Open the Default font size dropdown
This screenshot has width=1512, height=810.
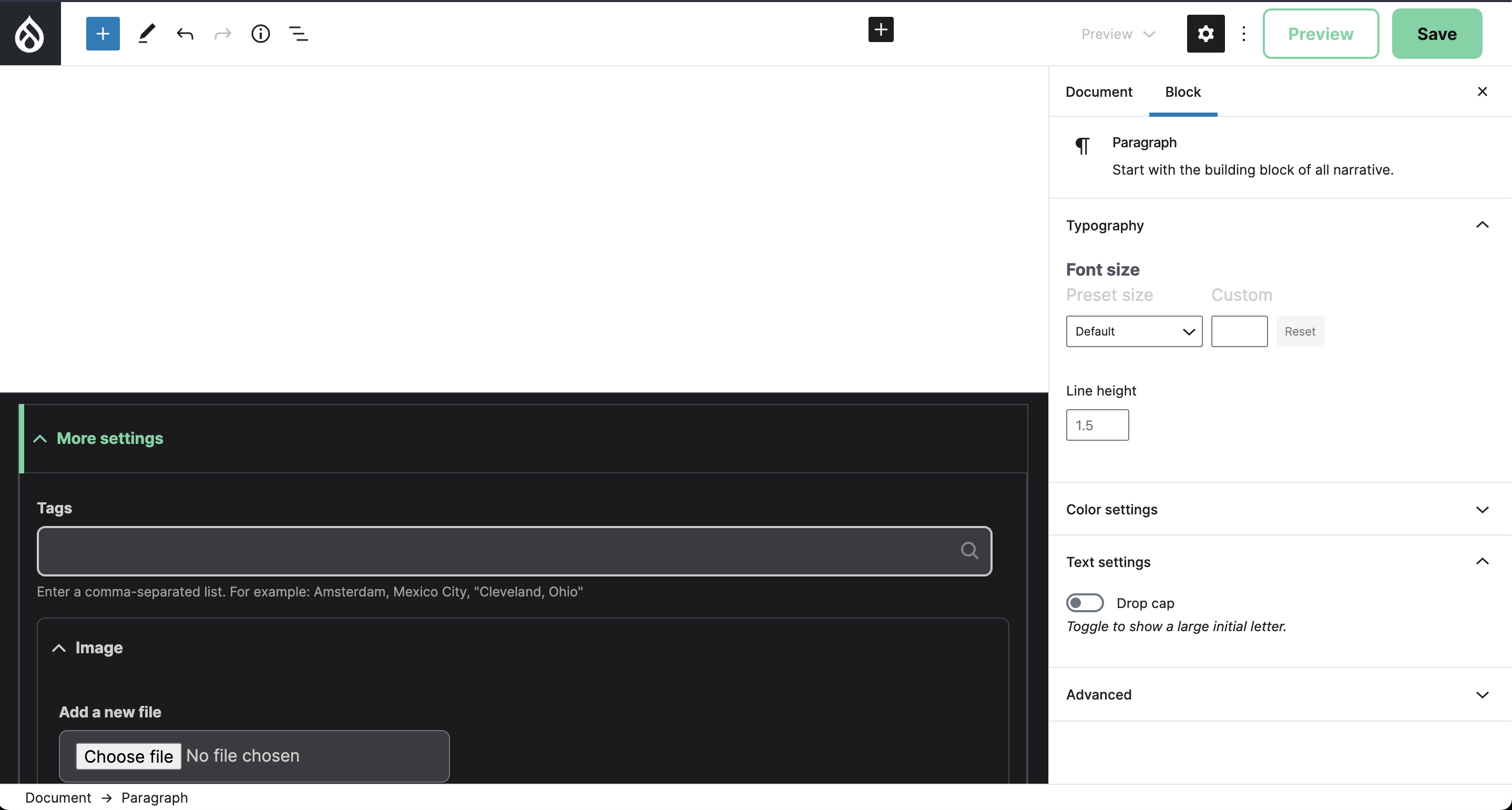point(1133,331)
